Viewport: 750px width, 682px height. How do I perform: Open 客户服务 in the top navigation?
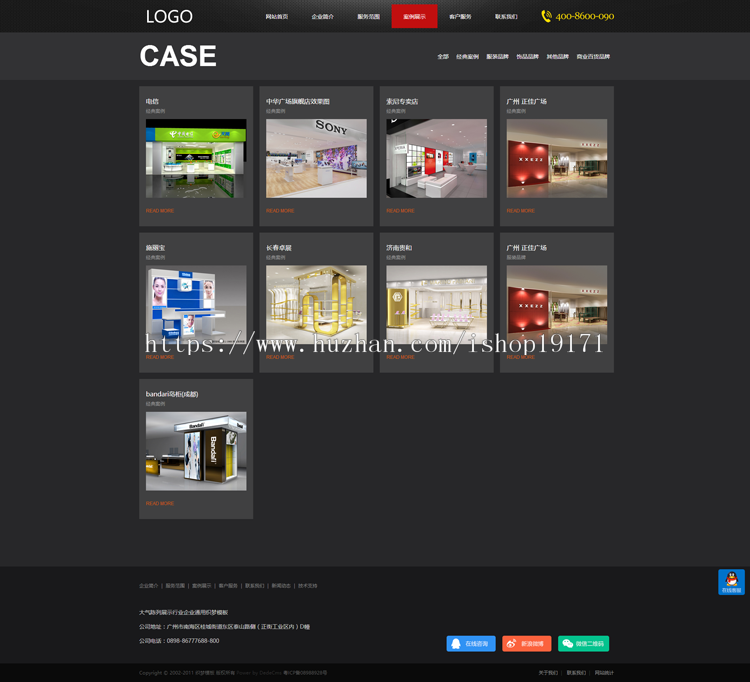click(x=460, y=17)
